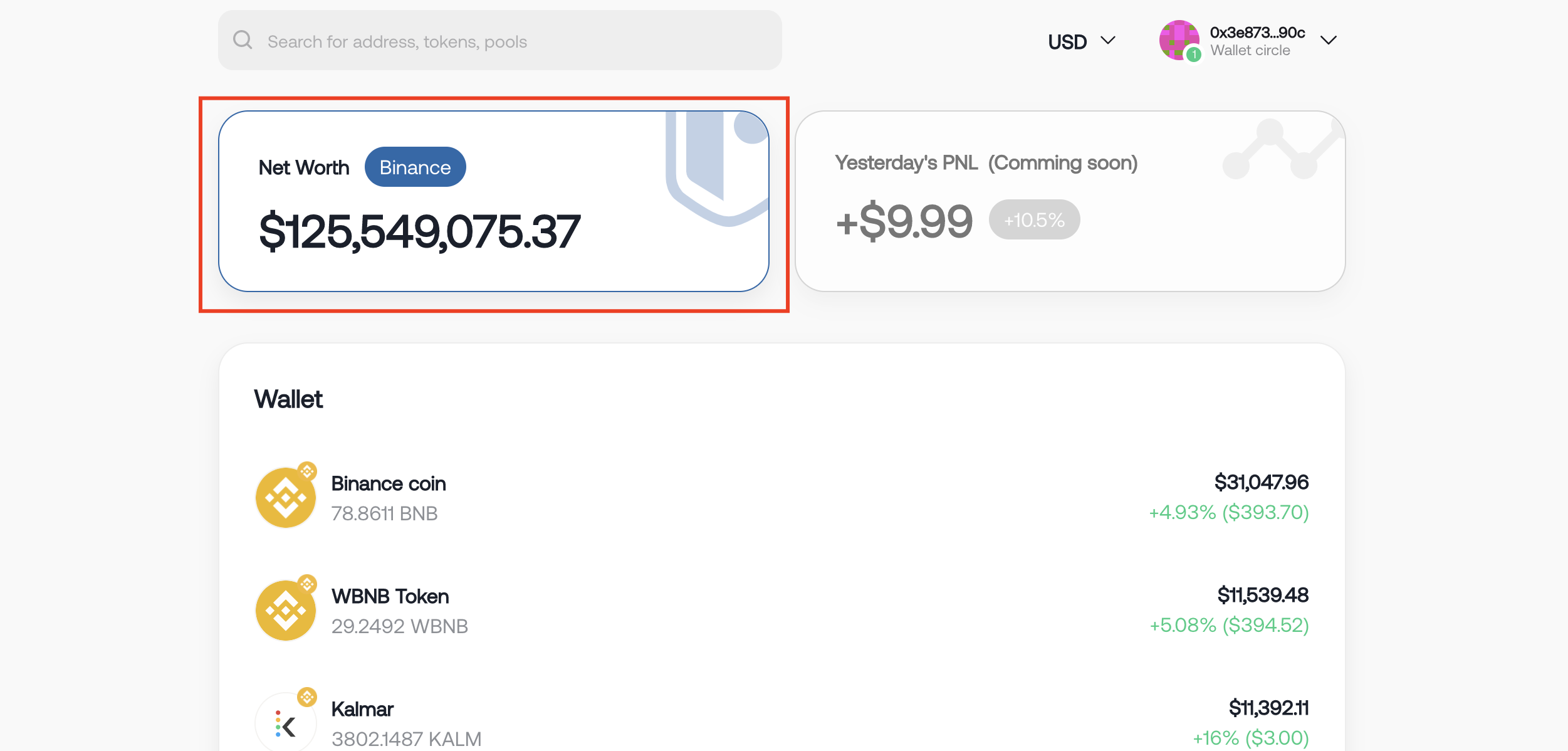Viewport: 1568px width, 751px height.
Task: Expand the wallet account chevron
Action: 1328,41
